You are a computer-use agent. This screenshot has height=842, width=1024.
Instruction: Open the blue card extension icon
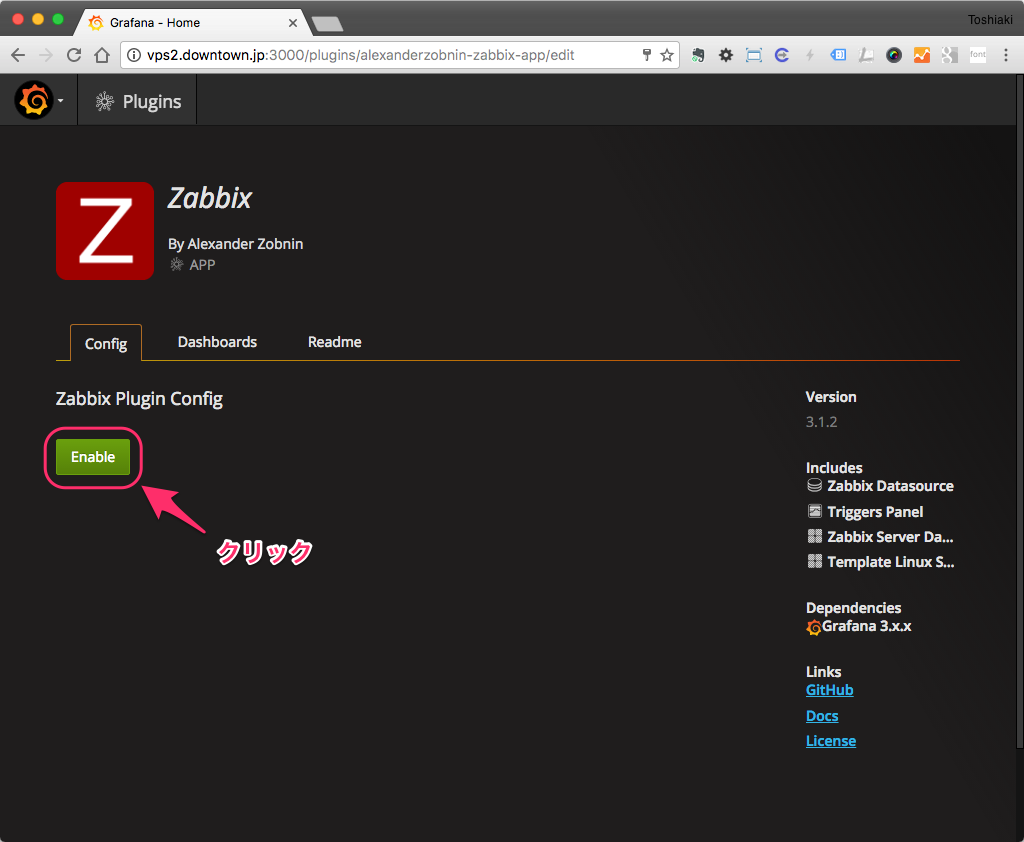[838, 55]
